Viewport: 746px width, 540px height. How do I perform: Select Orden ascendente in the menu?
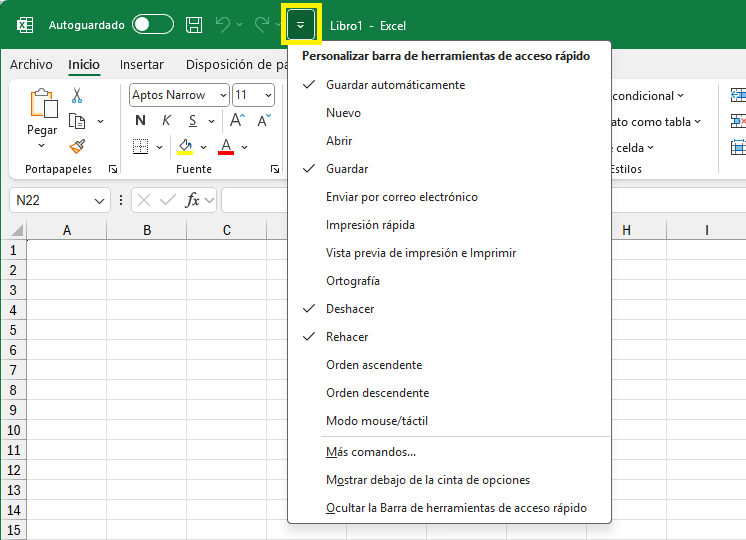pyautogui.click(x=449, y=365)
